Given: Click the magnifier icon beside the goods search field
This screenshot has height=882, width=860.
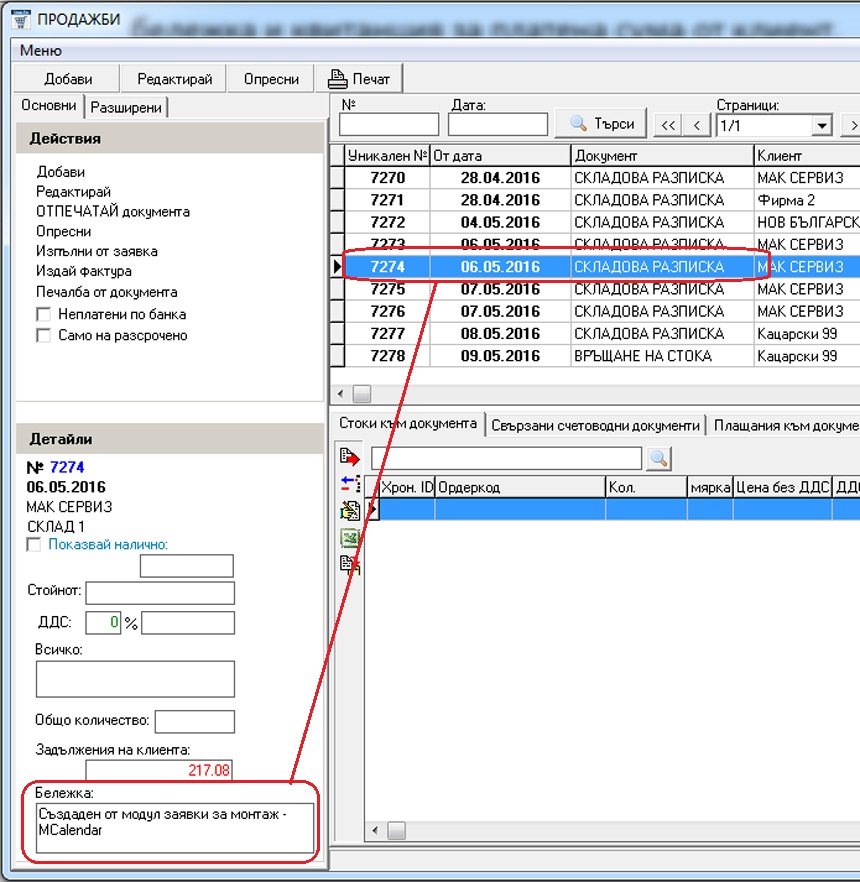Looking at the screenshot, I should tap(659, 459).
